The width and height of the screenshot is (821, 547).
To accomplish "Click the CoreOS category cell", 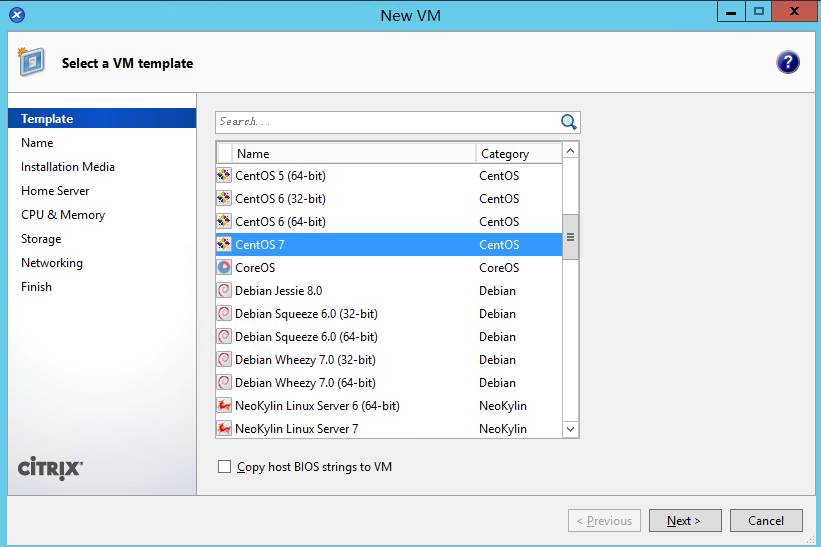I will (x=499, y=267).
